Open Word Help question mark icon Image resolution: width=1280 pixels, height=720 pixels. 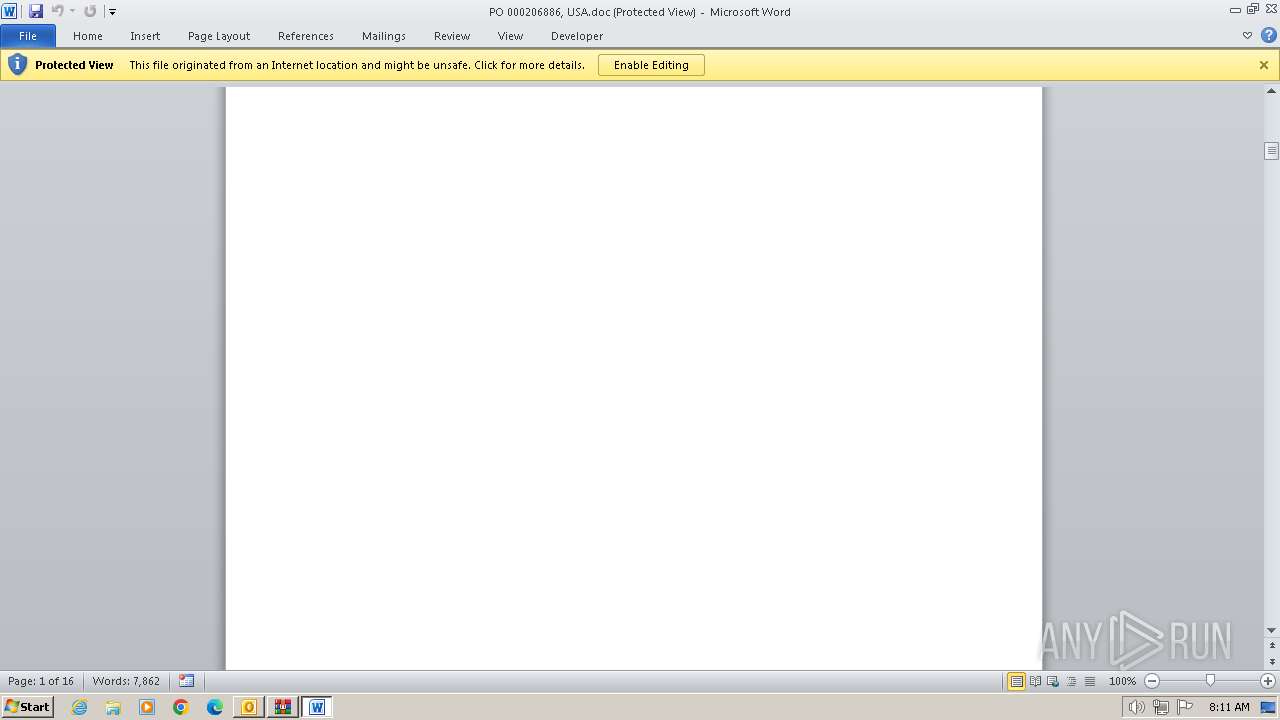pos(1269,35)
